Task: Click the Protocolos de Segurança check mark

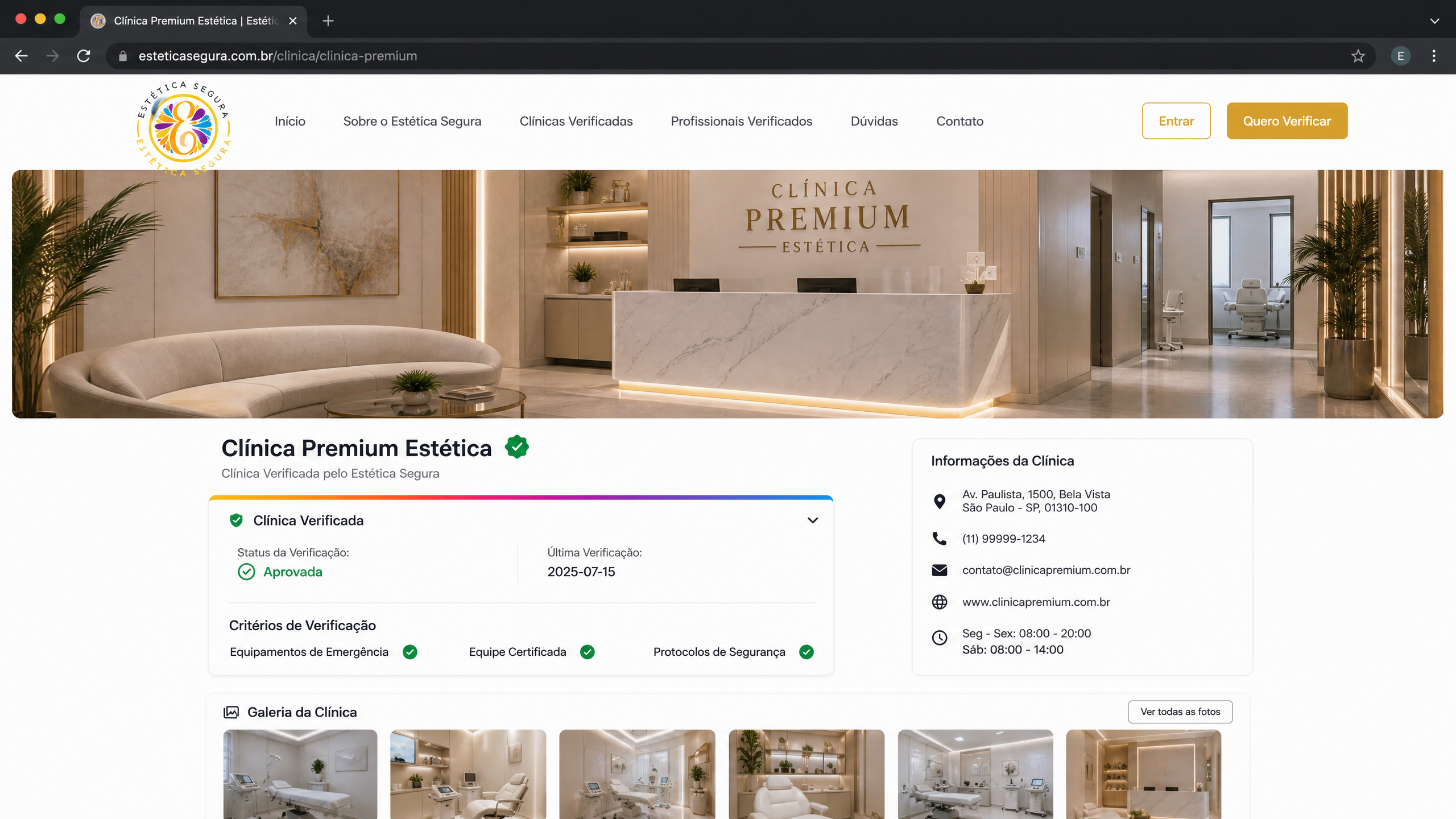Action: [806, 652]
